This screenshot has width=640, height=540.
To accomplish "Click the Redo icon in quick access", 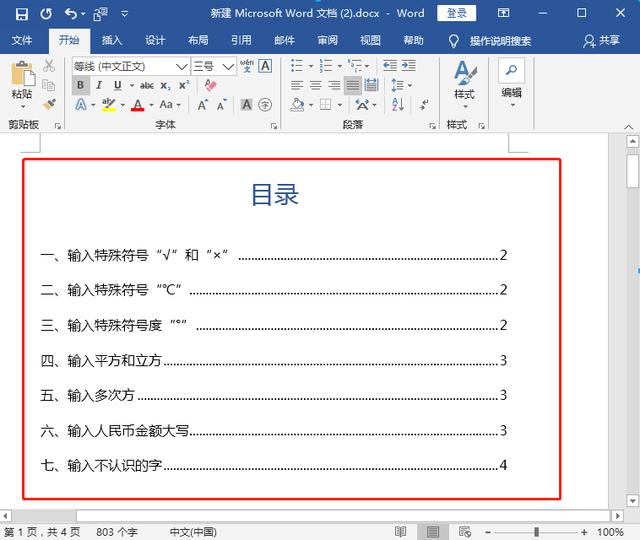I will point(46,14).
